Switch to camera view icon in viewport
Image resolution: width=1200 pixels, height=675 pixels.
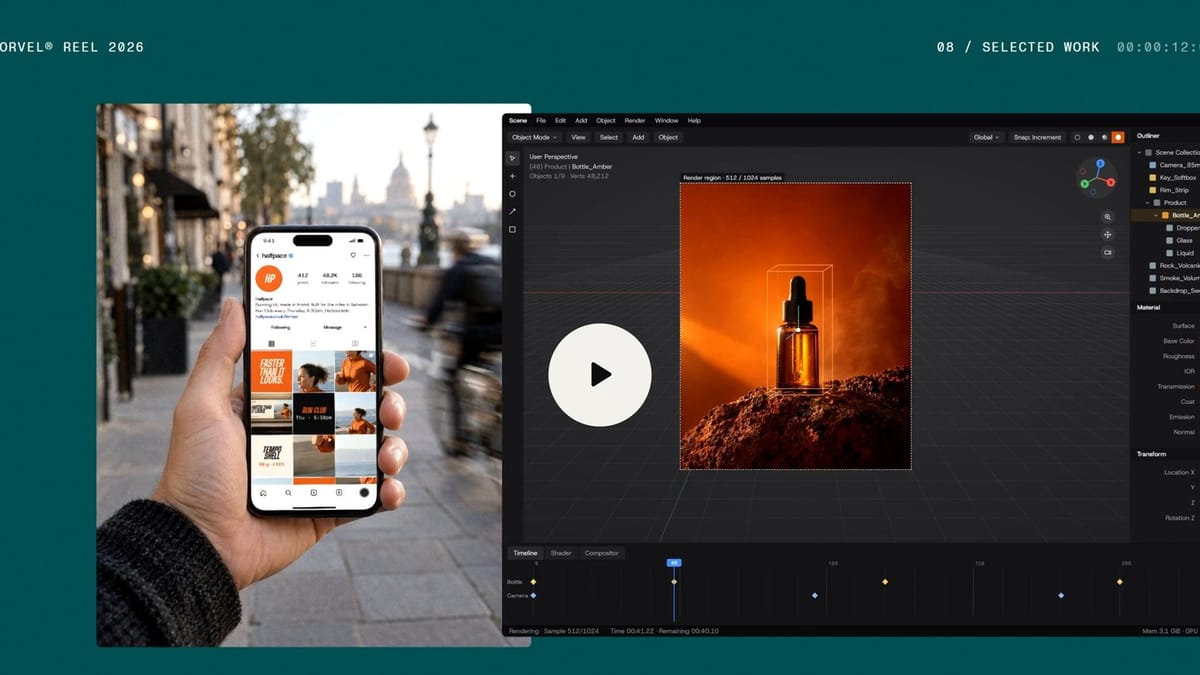coord(1108,253)
